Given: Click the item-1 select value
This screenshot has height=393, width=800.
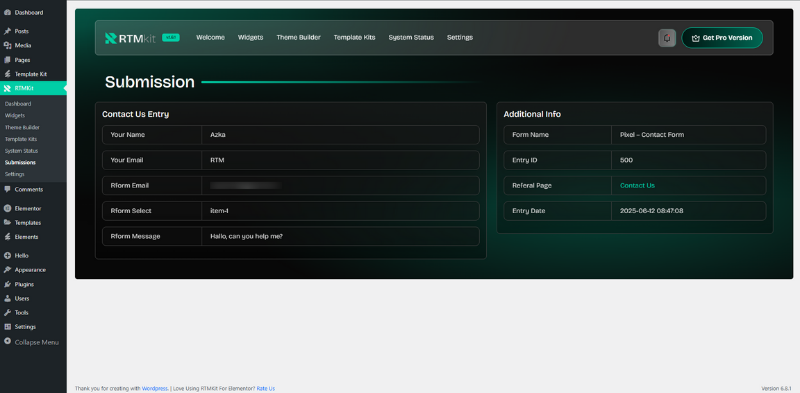Looking at the screenshot, I should [219, 210].
